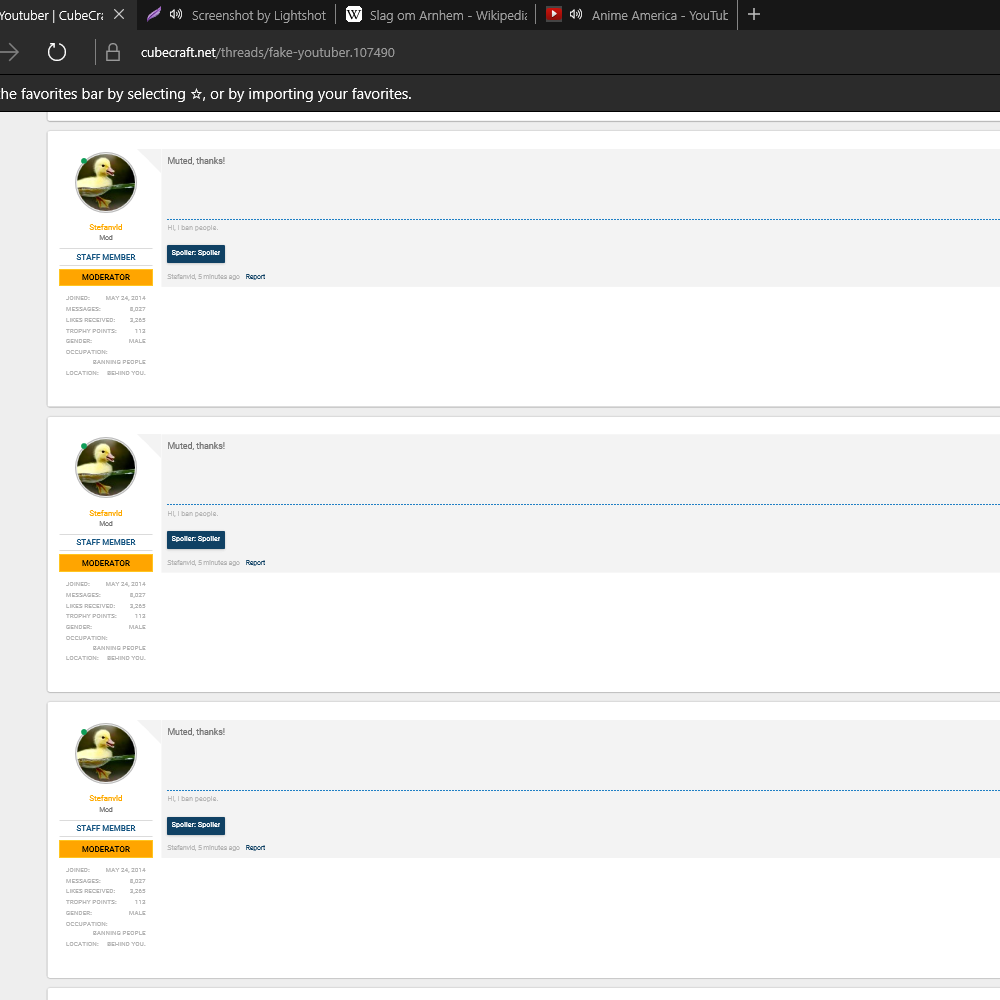Reload the current page
1000x1000 pixels.
click(x=57, y=52)
